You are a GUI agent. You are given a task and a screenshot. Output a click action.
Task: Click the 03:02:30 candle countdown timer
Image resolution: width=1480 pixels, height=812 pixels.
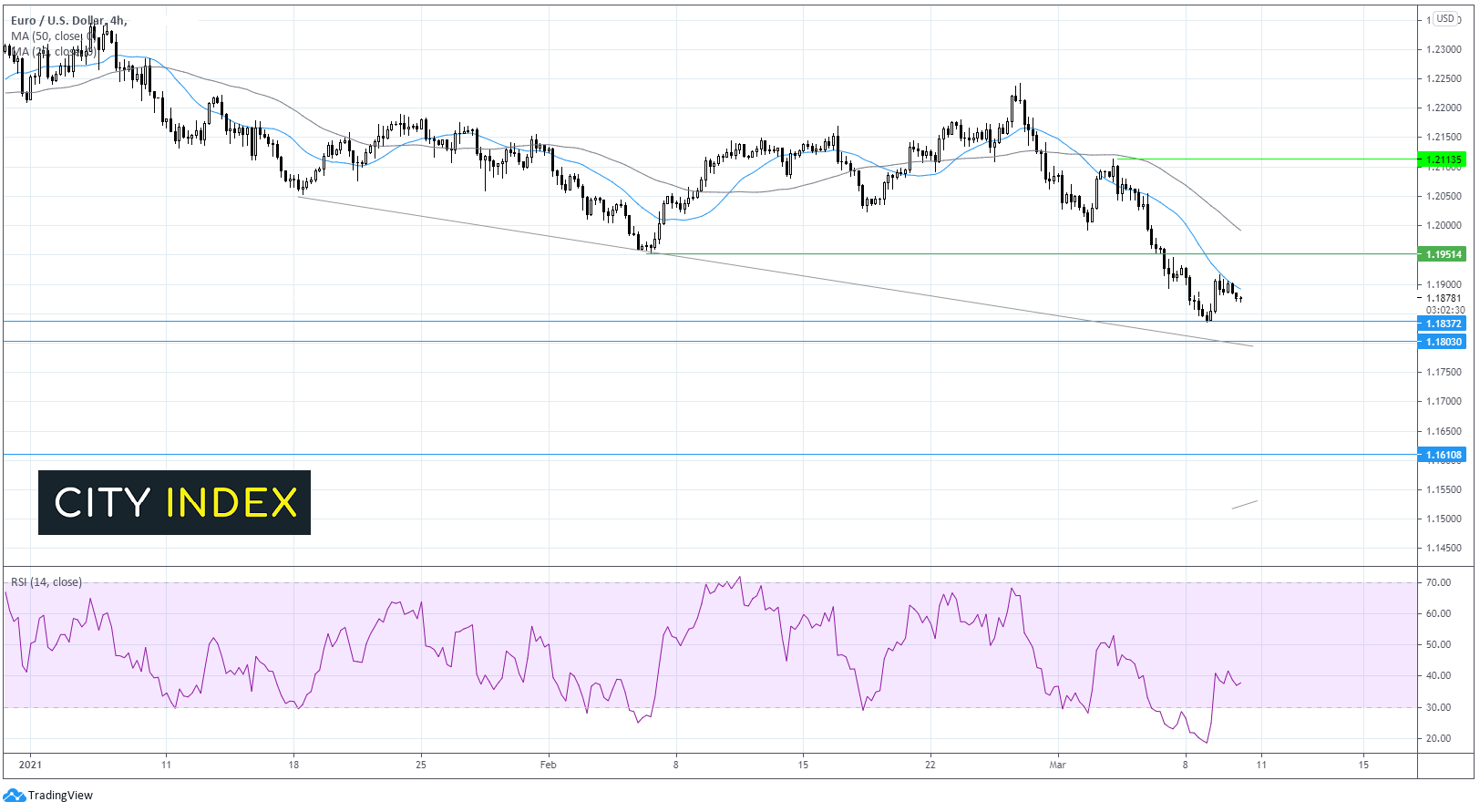coord(1445,310)
